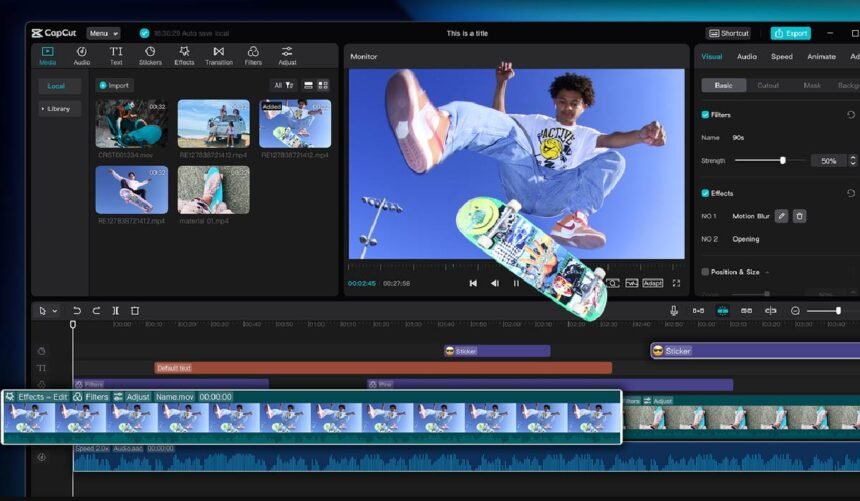Reset Effects with the circular arrow icon
Viewport: 860px width, 501px height.
pos(851,193)
